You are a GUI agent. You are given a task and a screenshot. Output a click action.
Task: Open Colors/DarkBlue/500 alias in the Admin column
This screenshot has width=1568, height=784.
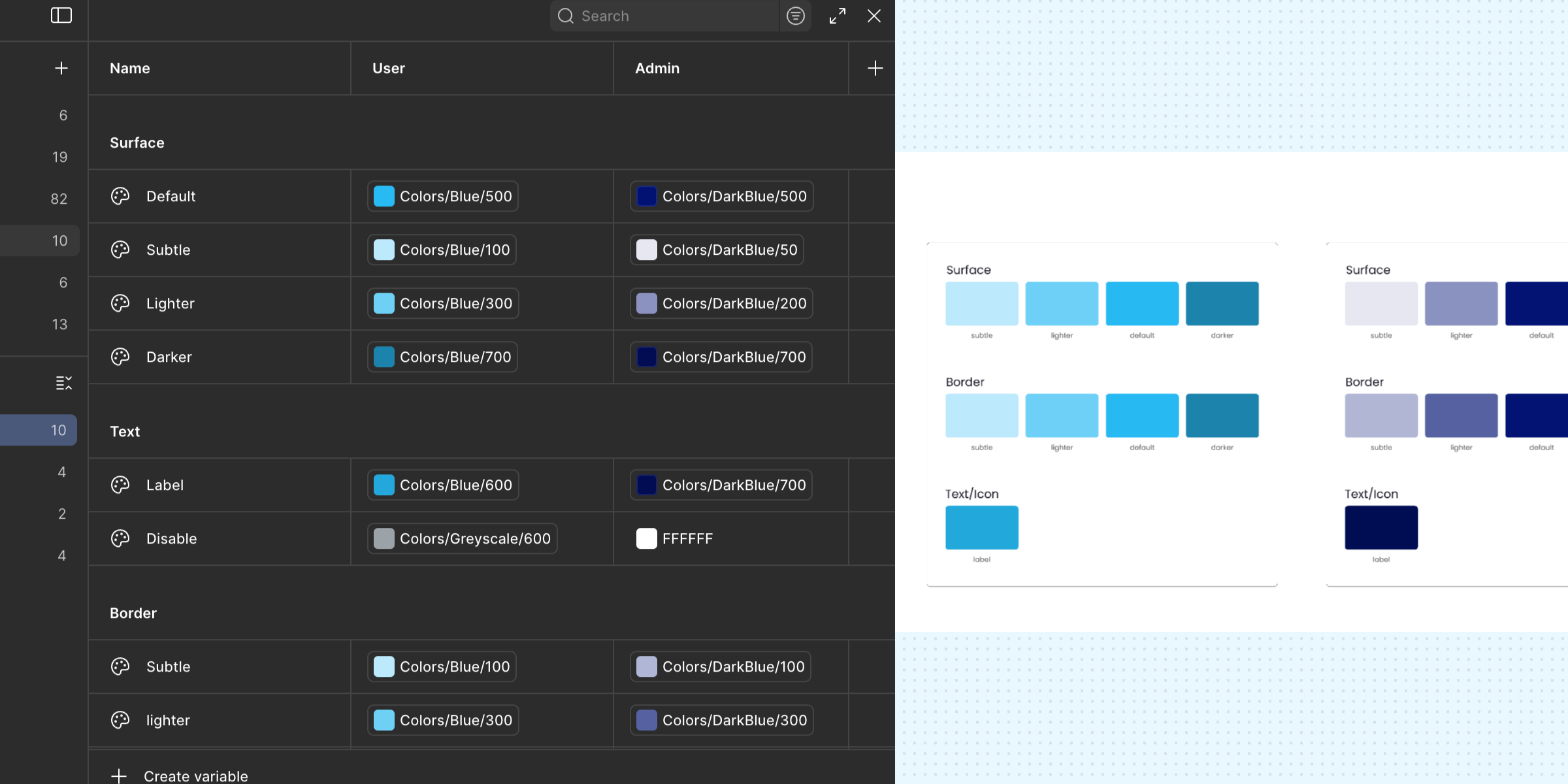721,196
